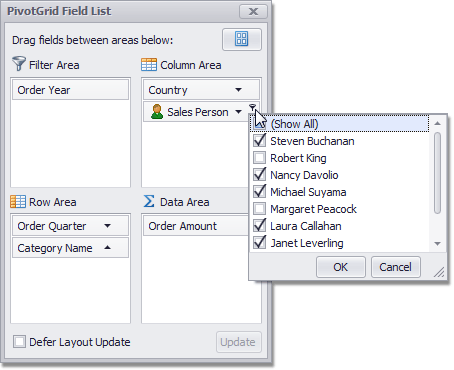Click the filter list scroll down arrow
This screenshot has height=370, width=454.
[x=438, y=244]
